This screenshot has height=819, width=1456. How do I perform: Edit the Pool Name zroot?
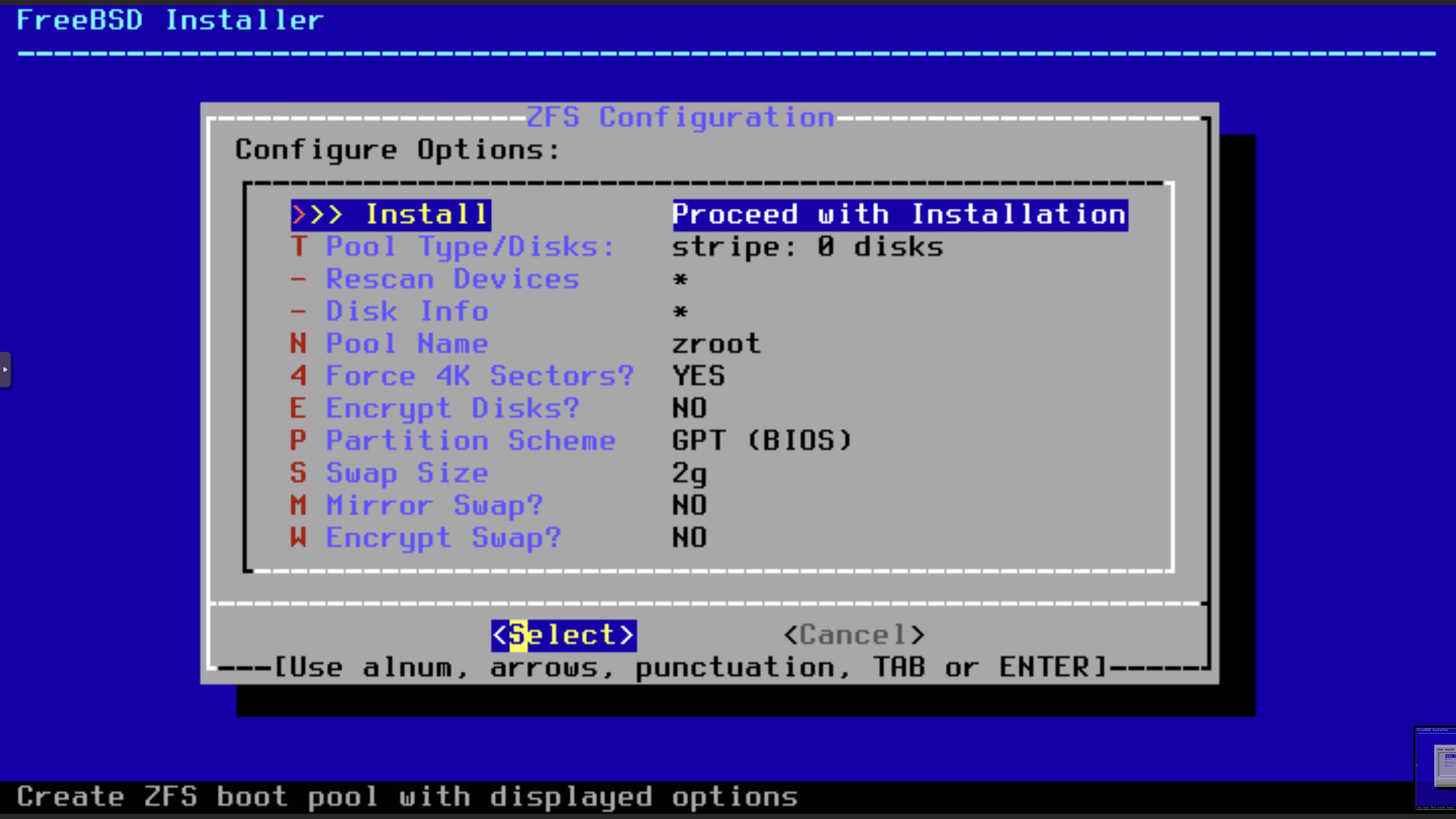coord(407,343)
